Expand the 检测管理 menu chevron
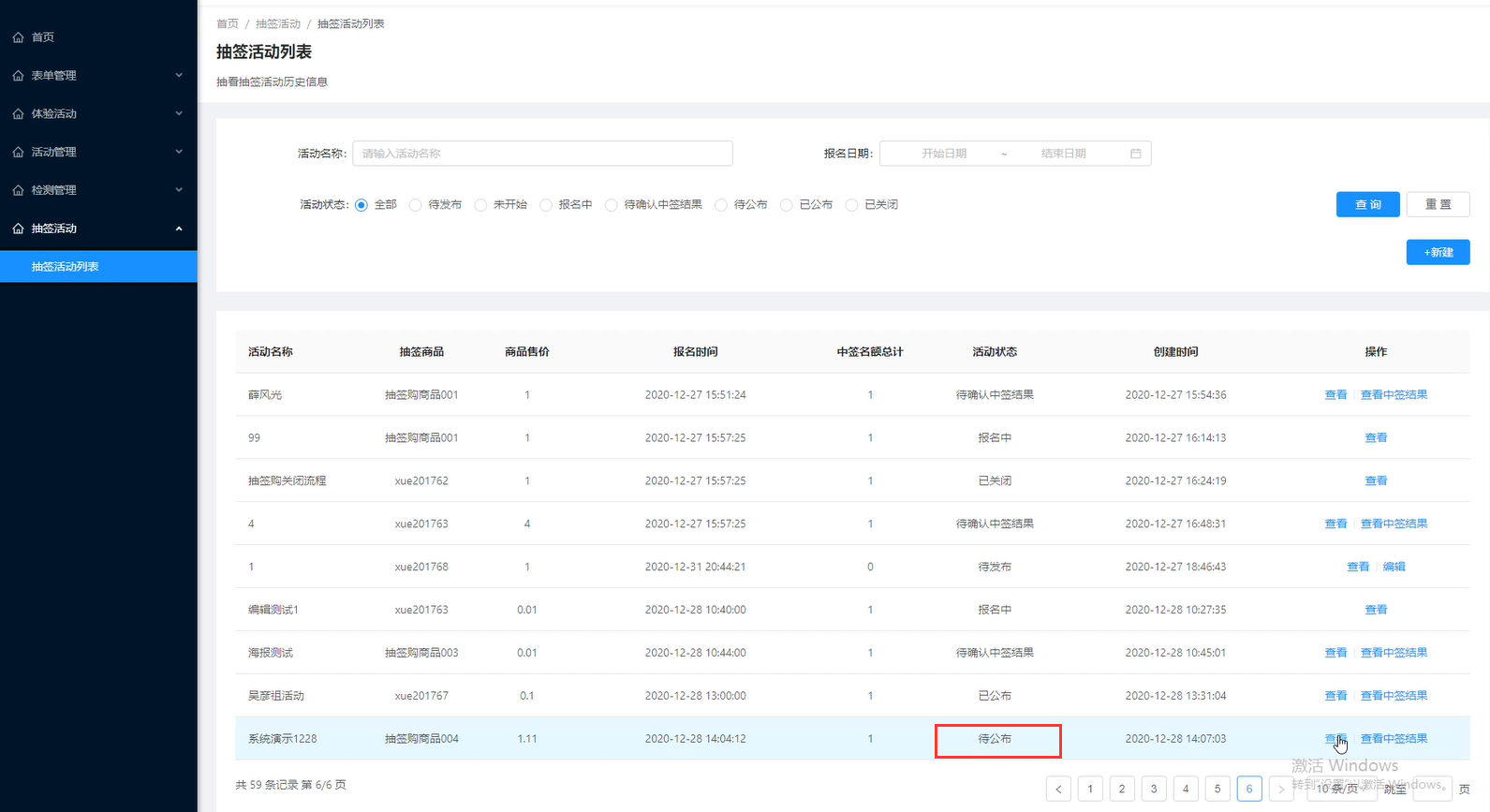This screenshot has height=812, width=1490. click(x=179, y=190)
